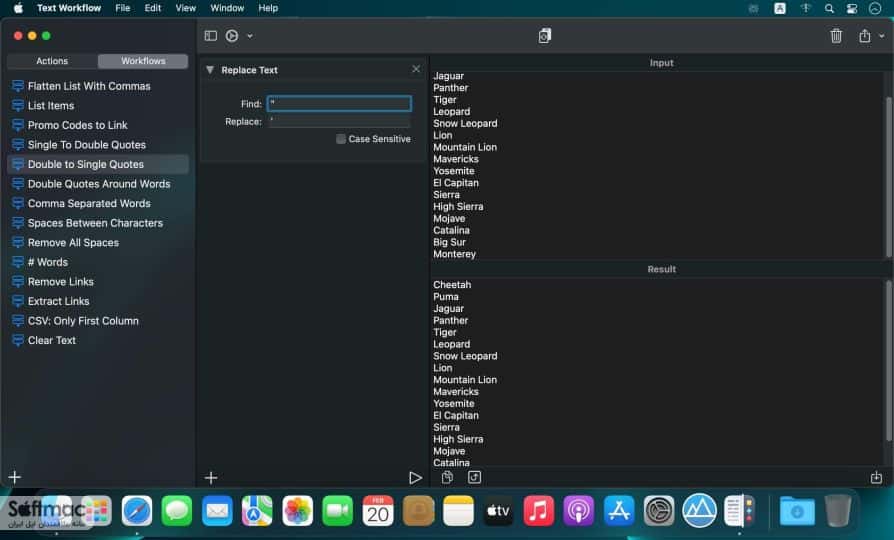Image resolution: width=894 pixels, height=540 pixels.
Task: Click the Replace input field
Action: coord(339,121)
